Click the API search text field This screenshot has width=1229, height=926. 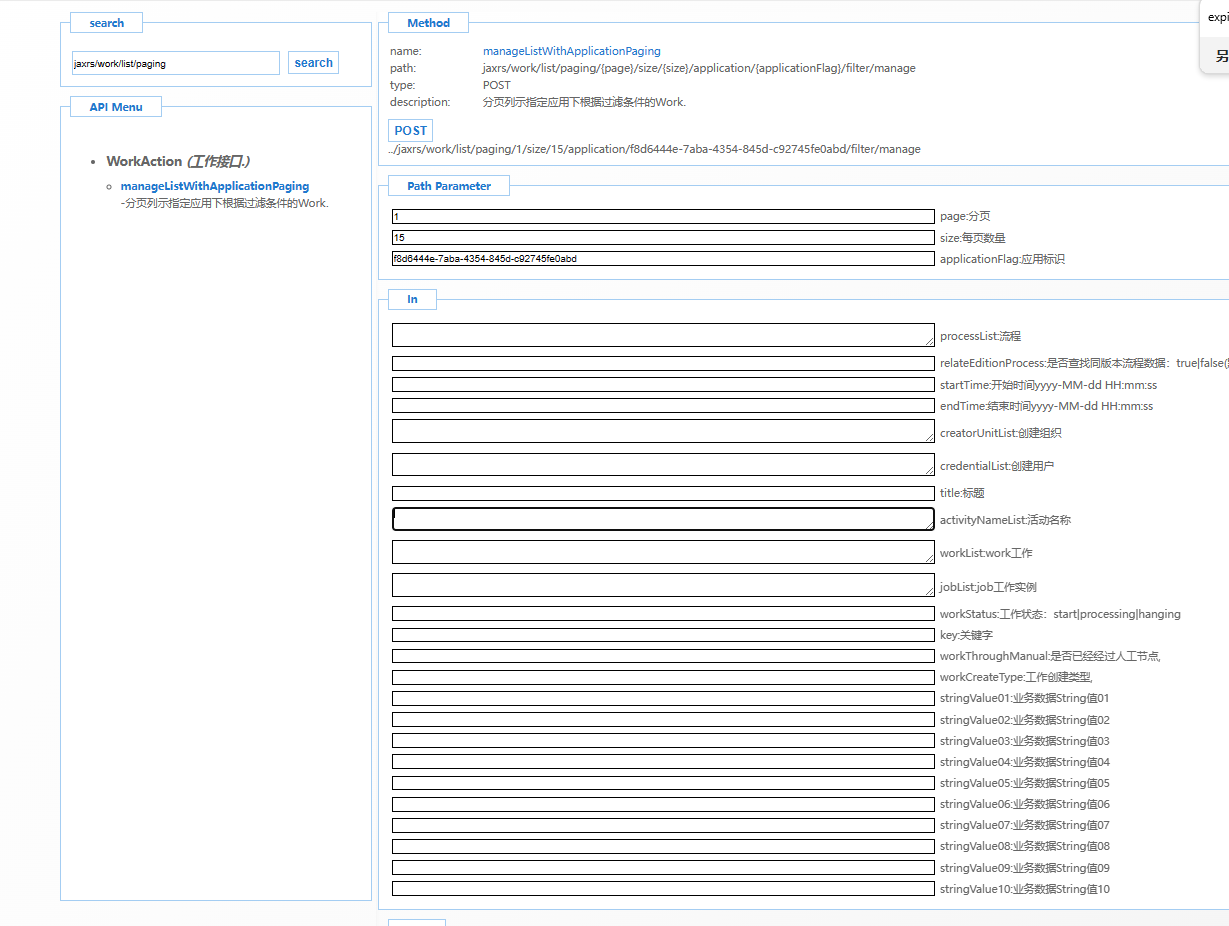tap(175, 63)
